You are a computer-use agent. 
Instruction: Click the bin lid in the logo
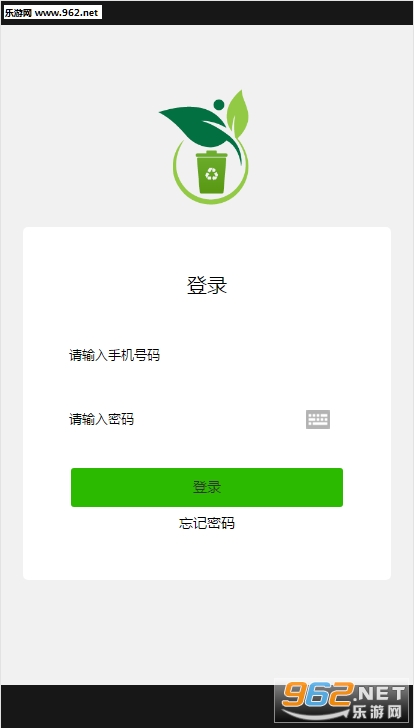(x=212, y=154)
